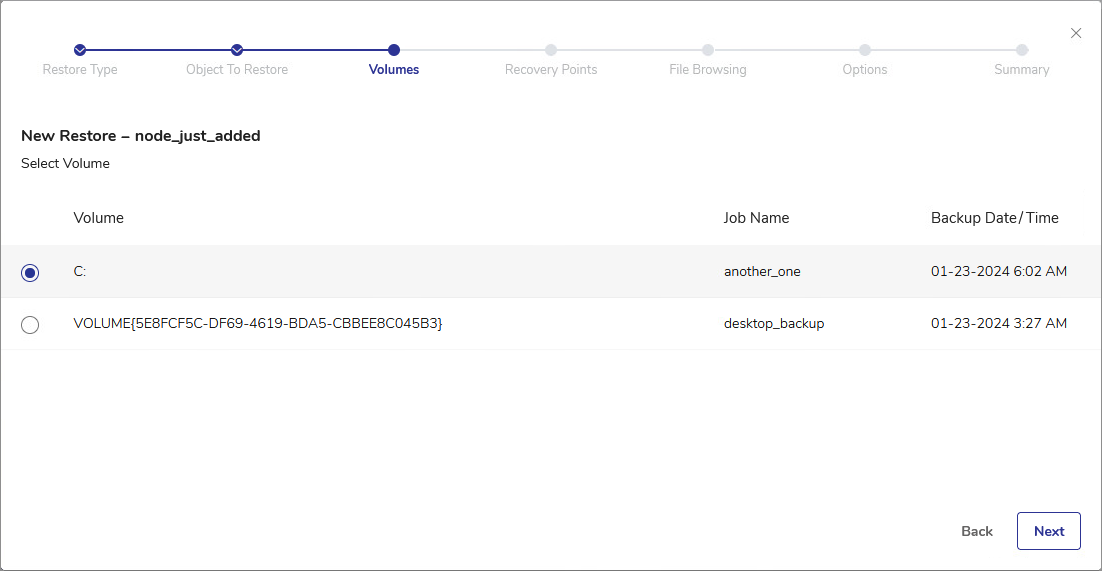
Task: Click the Recovery Points step dot
Action: point(551,50)
